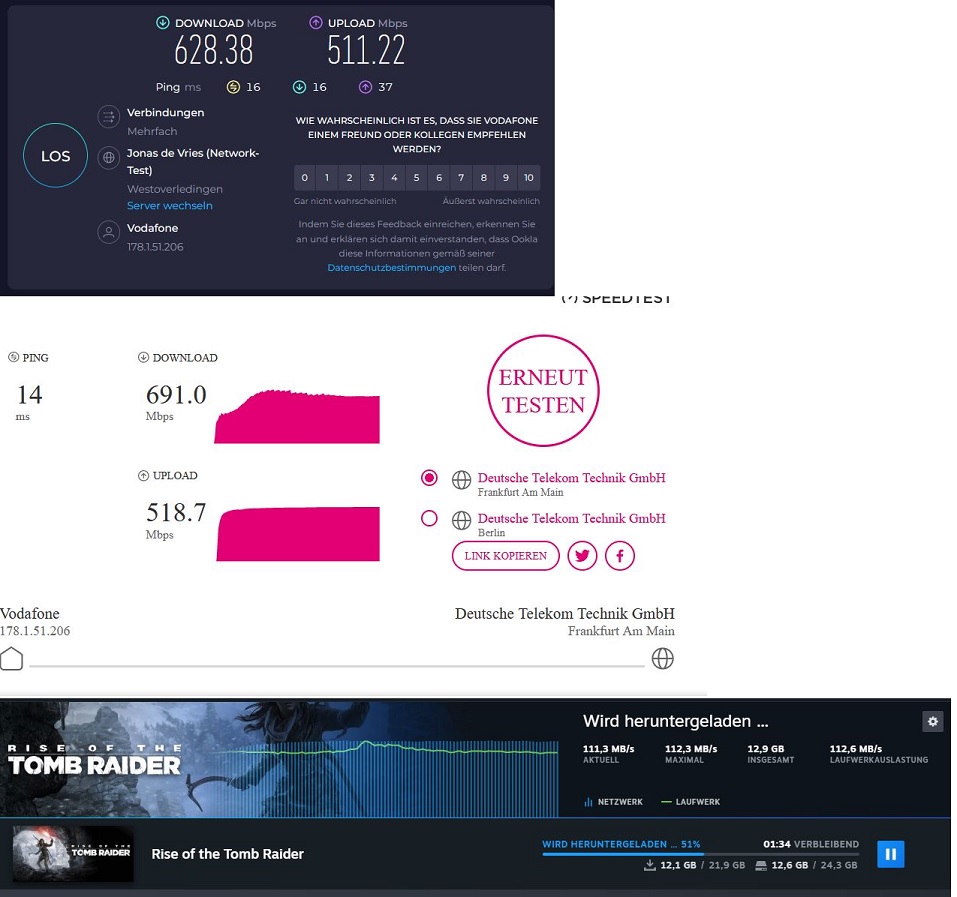Click the globe icon beside Jonas de Vries

(x=109, y=157)
